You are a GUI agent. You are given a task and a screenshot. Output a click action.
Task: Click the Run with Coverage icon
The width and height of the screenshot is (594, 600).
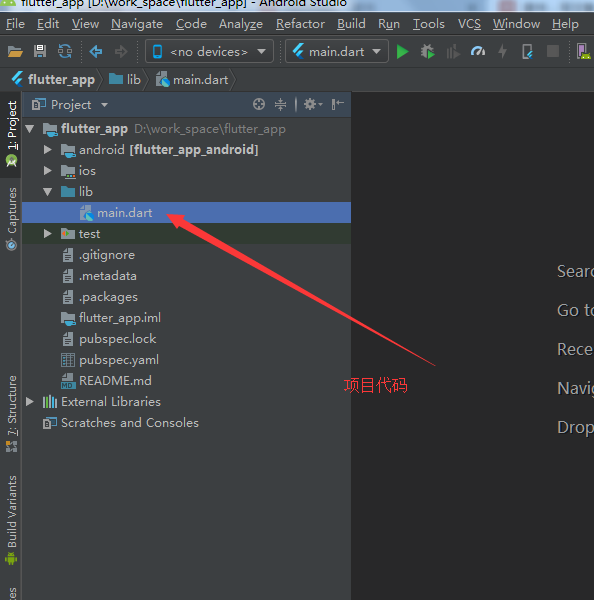point(453,51)
